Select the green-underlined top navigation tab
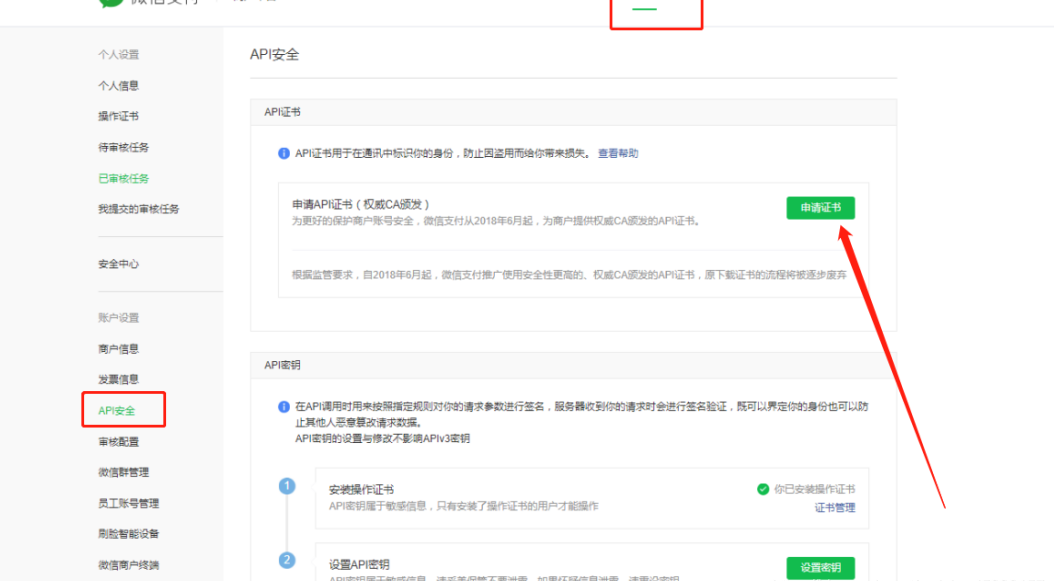Image resolution: width=1054 pixels, height=581 pixels. pyautogui.click(x=645, y=9)
